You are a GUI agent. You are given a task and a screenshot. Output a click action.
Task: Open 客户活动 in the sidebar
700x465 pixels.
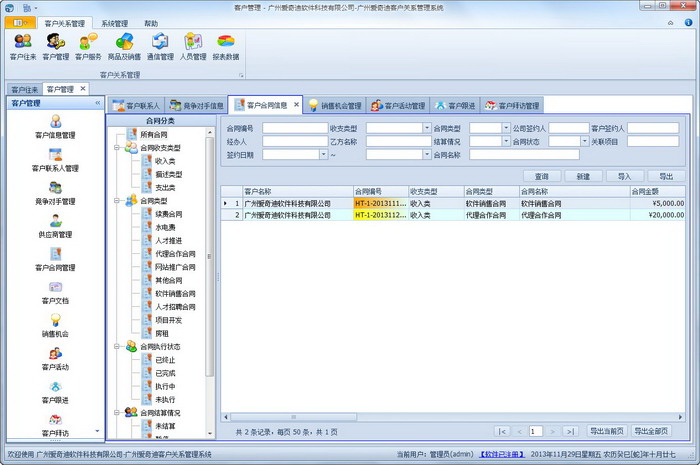click(x=55, y=359)
